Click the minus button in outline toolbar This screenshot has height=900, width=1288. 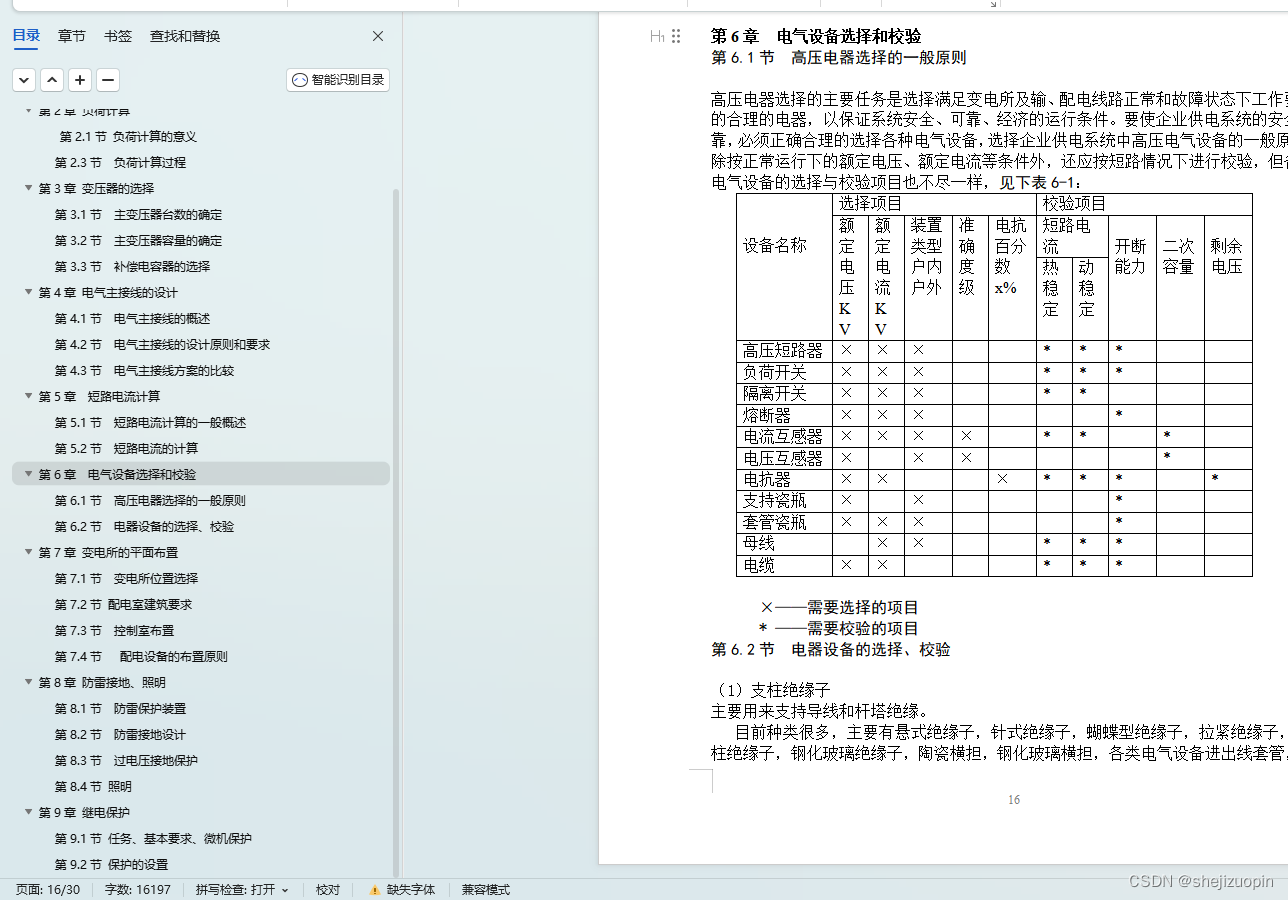(108, 80)
